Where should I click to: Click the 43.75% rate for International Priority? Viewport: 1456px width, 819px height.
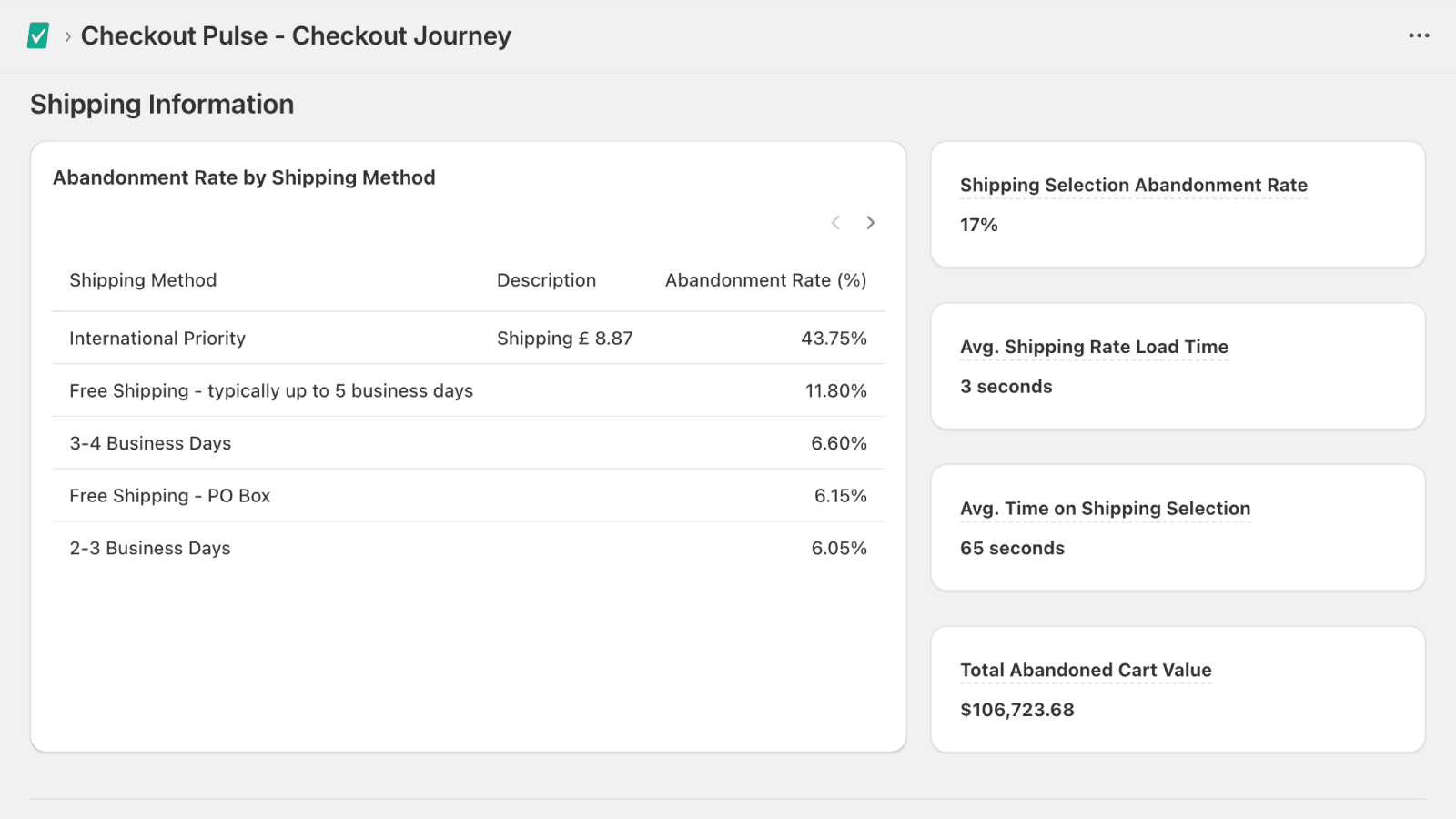[834, 338]
